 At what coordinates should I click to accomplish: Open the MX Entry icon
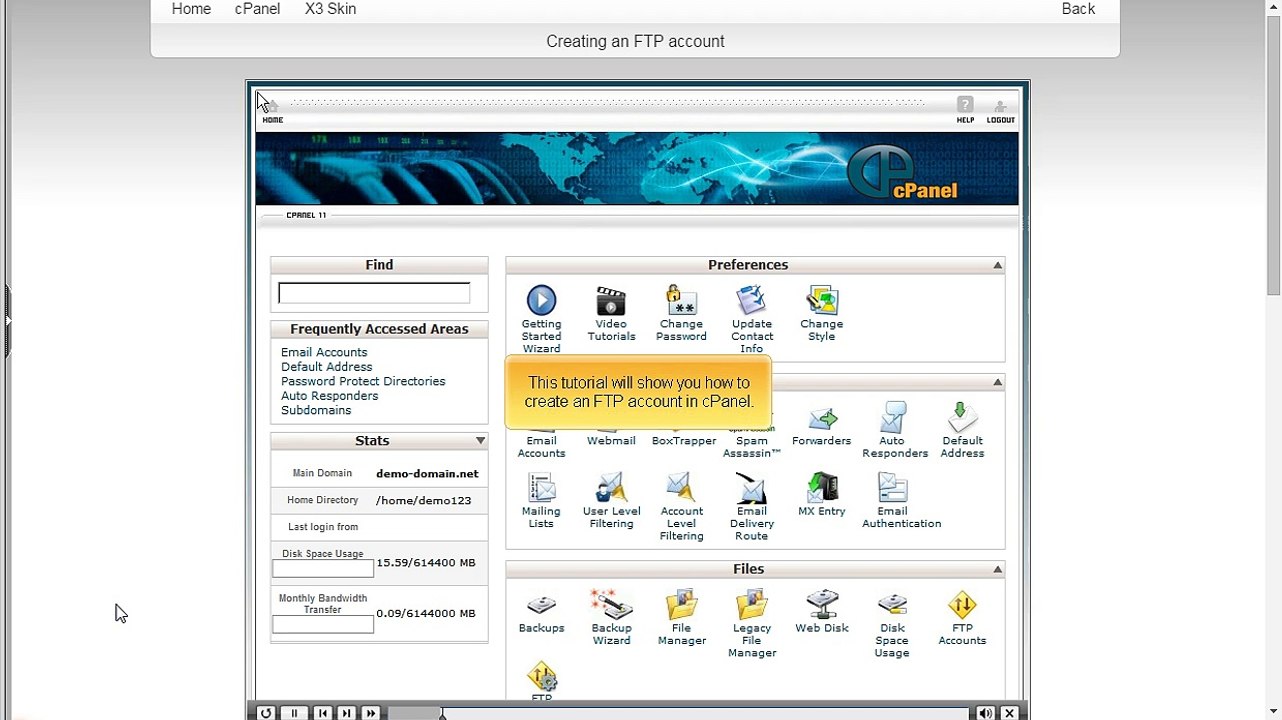click(x=822, y=488)
